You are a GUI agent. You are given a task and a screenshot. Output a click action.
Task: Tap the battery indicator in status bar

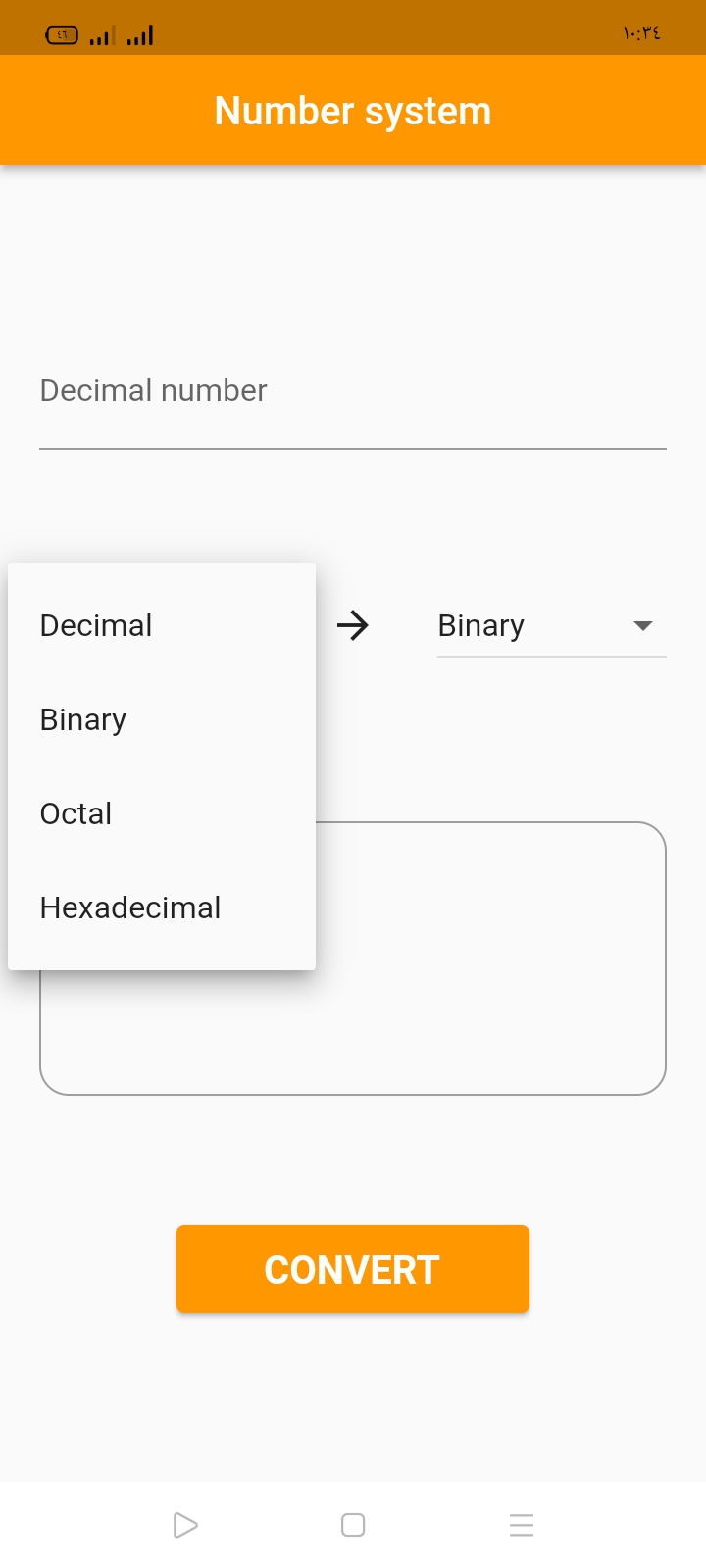[x=62, y=36]
